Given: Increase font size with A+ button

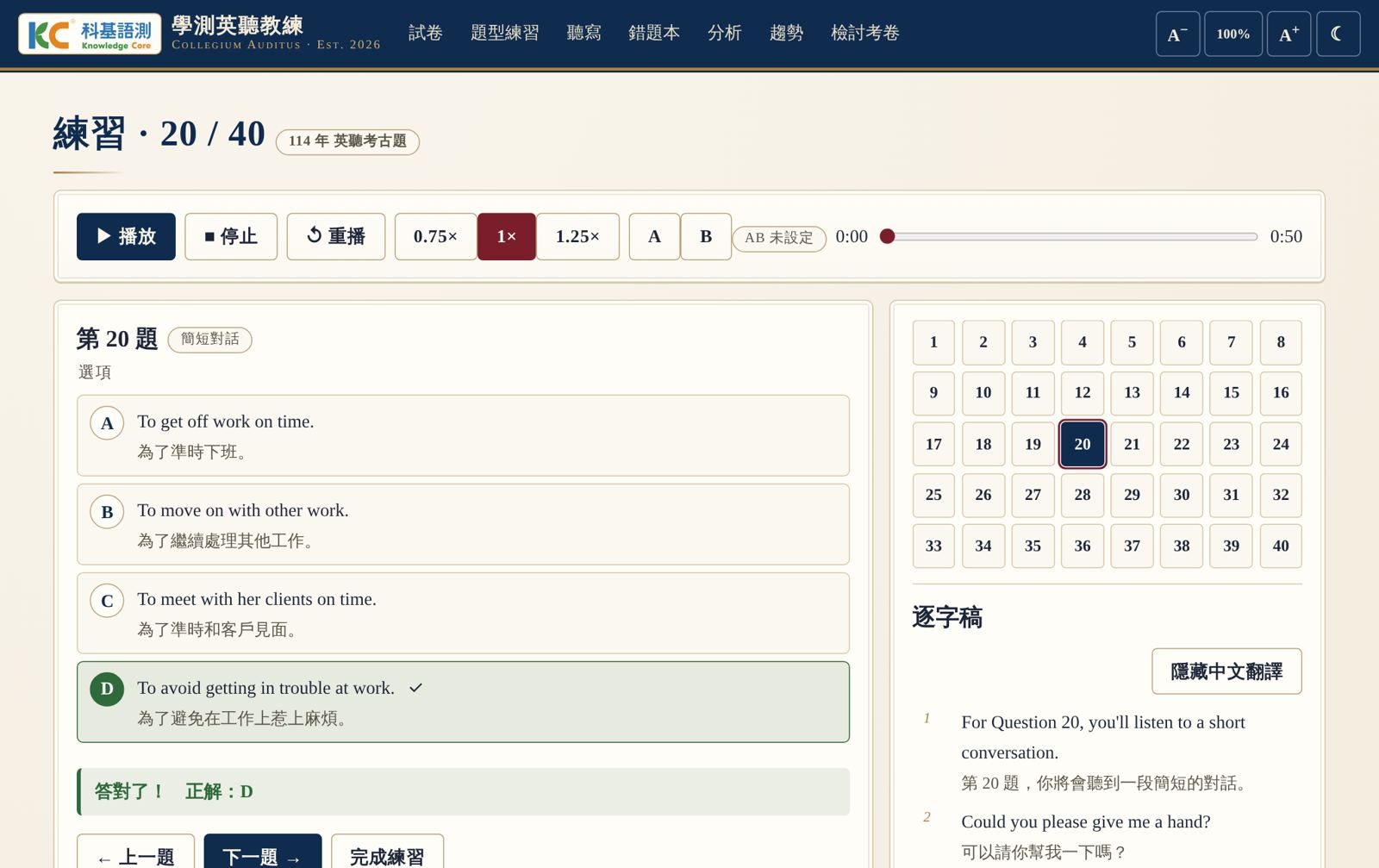Looking at the screenshot, I should [1289, 34].
